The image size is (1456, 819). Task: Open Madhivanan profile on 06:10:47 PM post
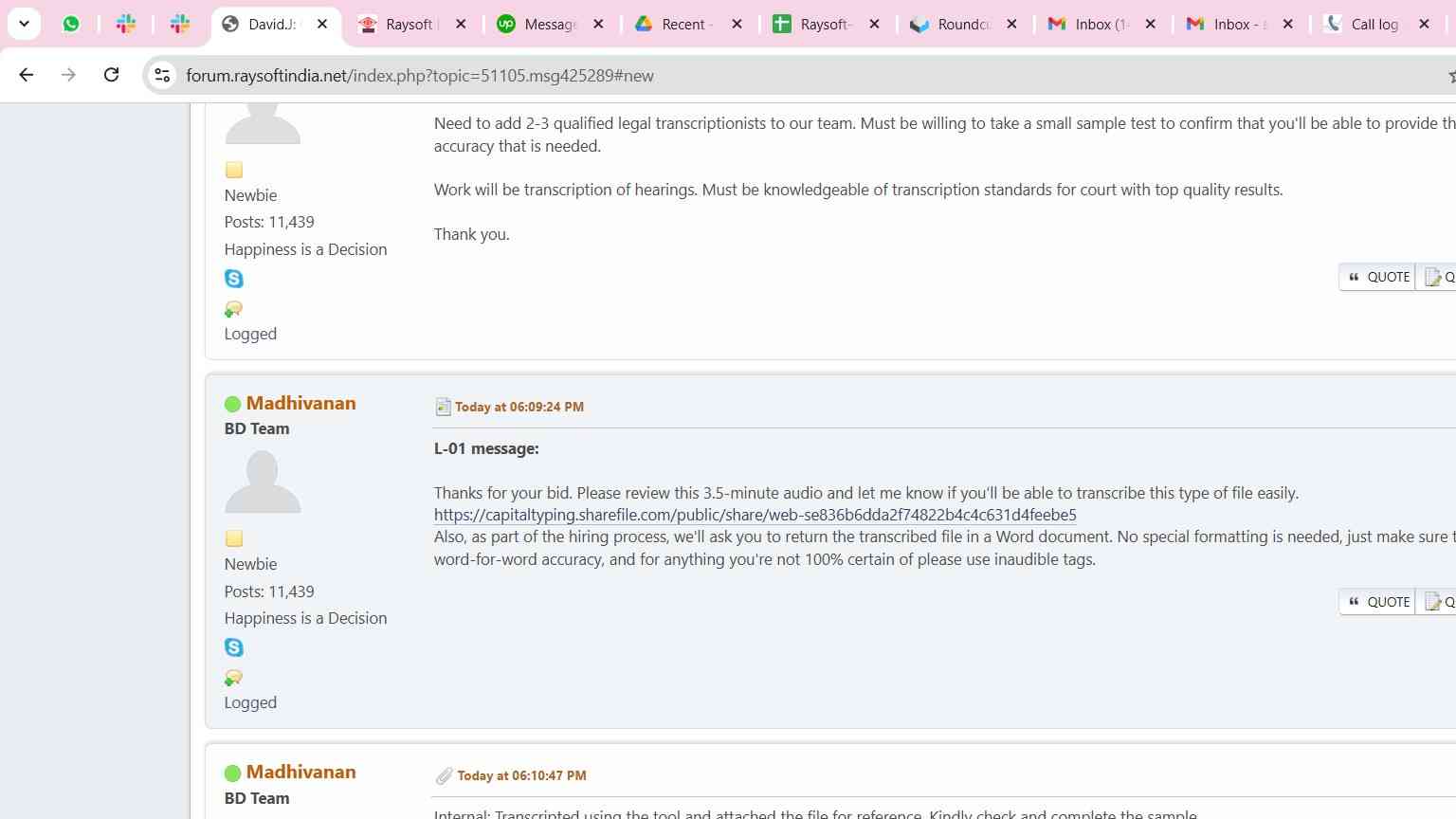pos(300,772)
